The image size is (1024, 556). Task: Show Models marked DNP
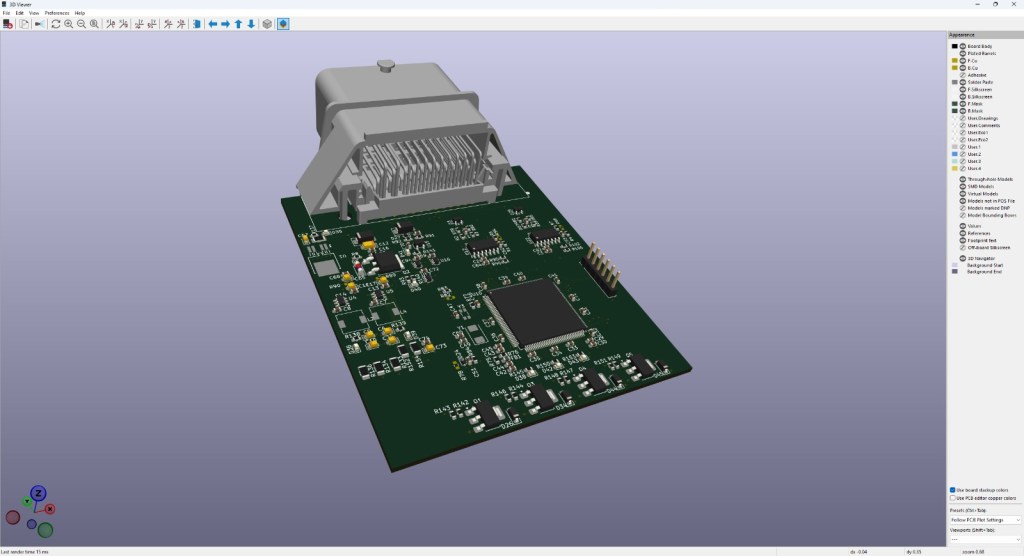(x=963, y=208)
